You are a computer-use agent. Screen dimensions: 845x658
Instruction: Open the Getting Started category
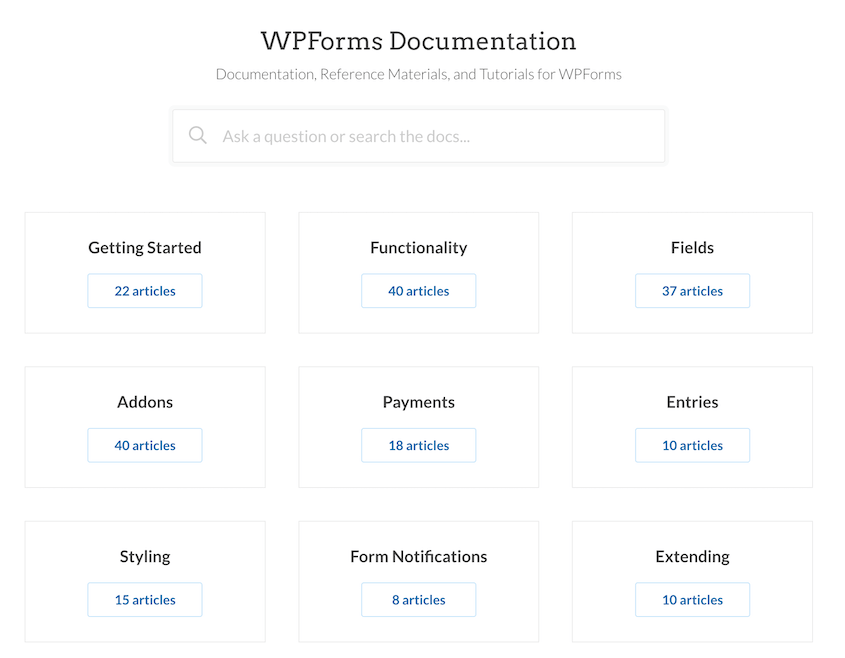[x=144, y=247]
